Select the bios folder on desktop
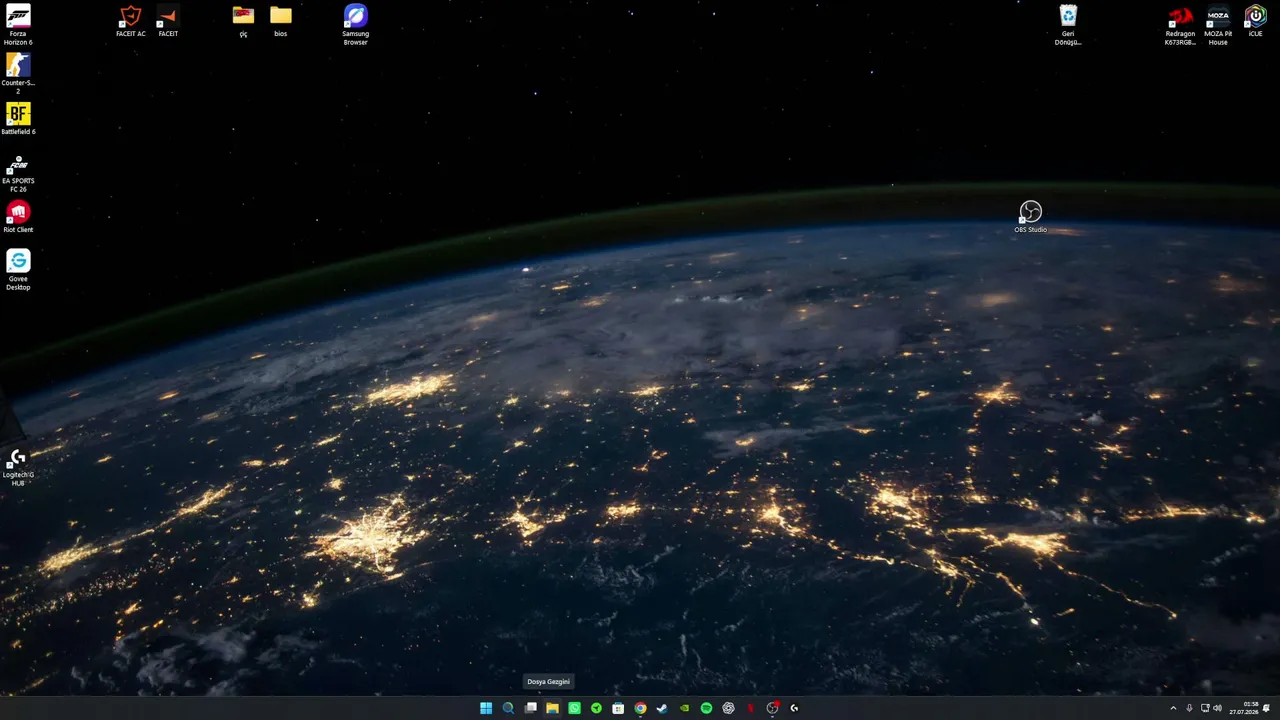 click(x=281, y=20)
